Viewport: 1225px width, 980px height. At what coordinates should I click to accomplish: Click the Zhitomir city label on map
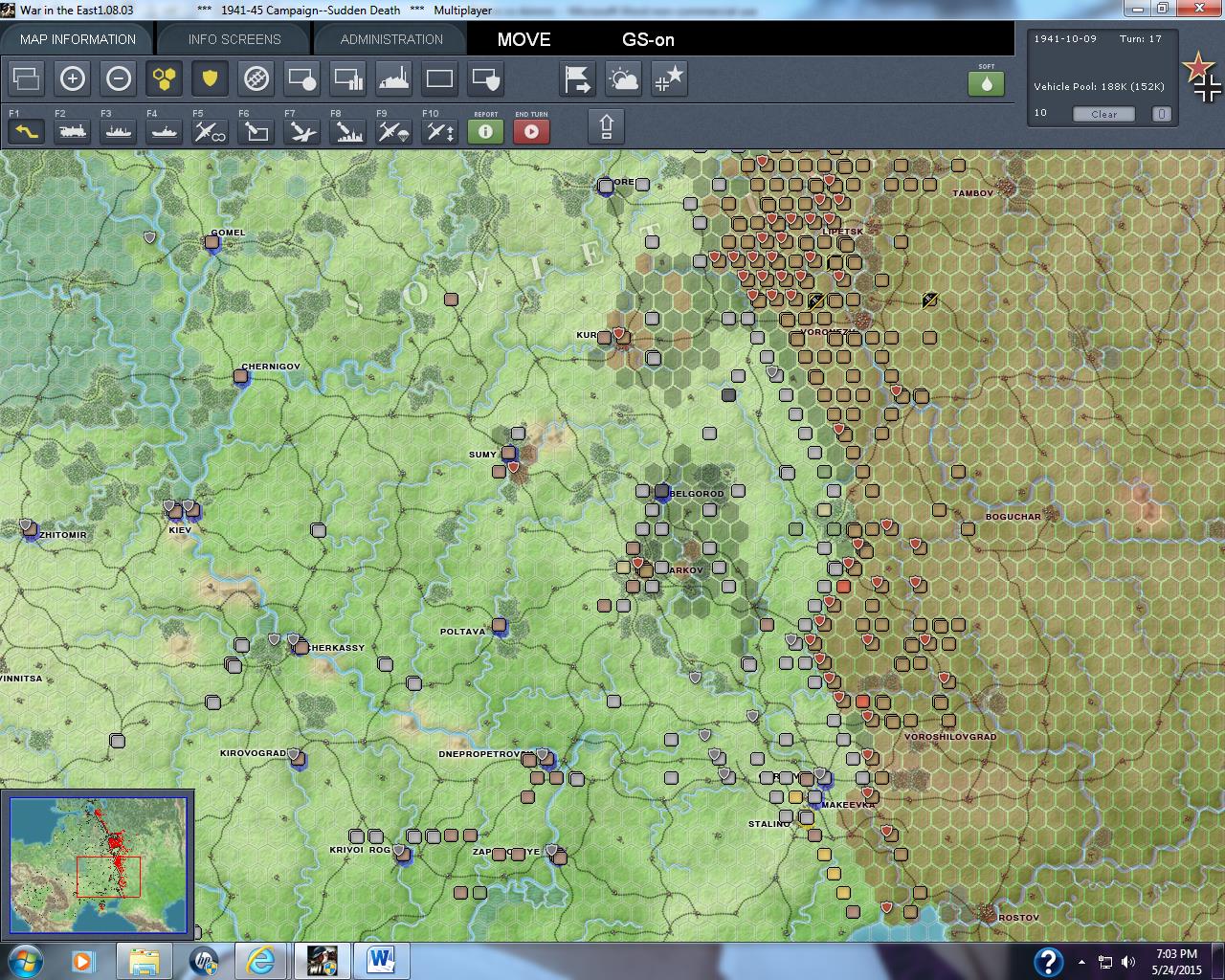tap(63, 535)
